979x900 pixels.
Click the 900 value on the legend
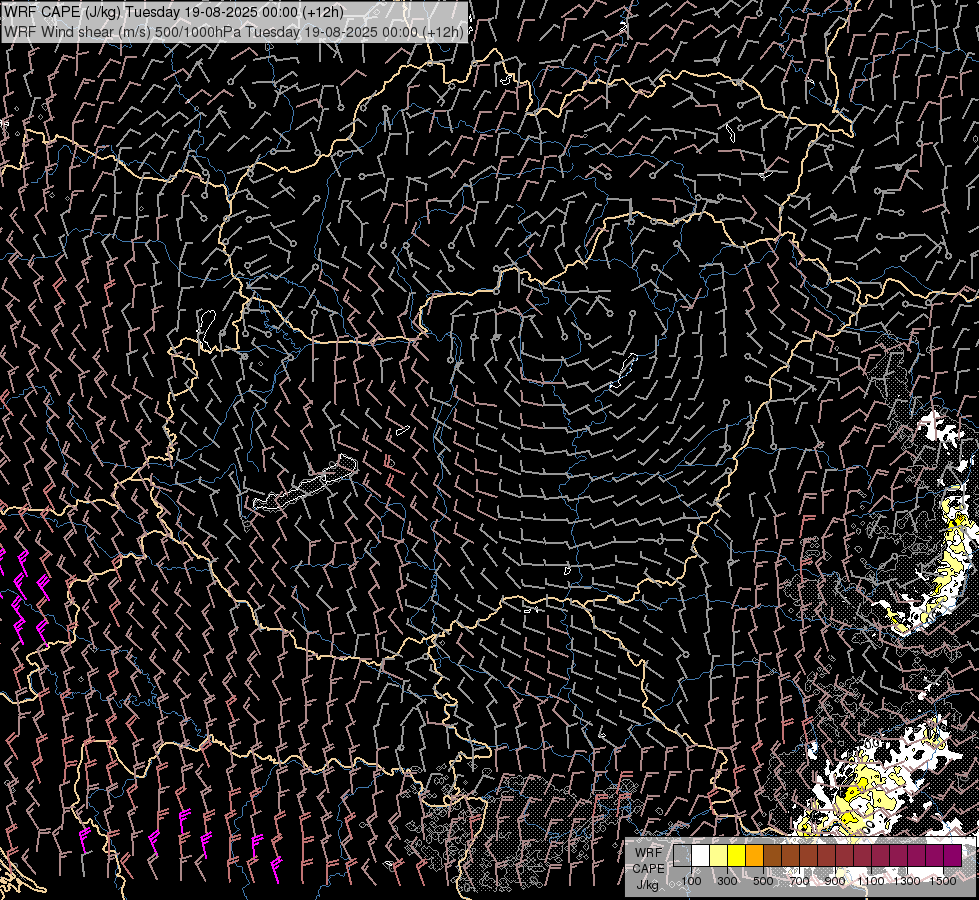[835, 881]
